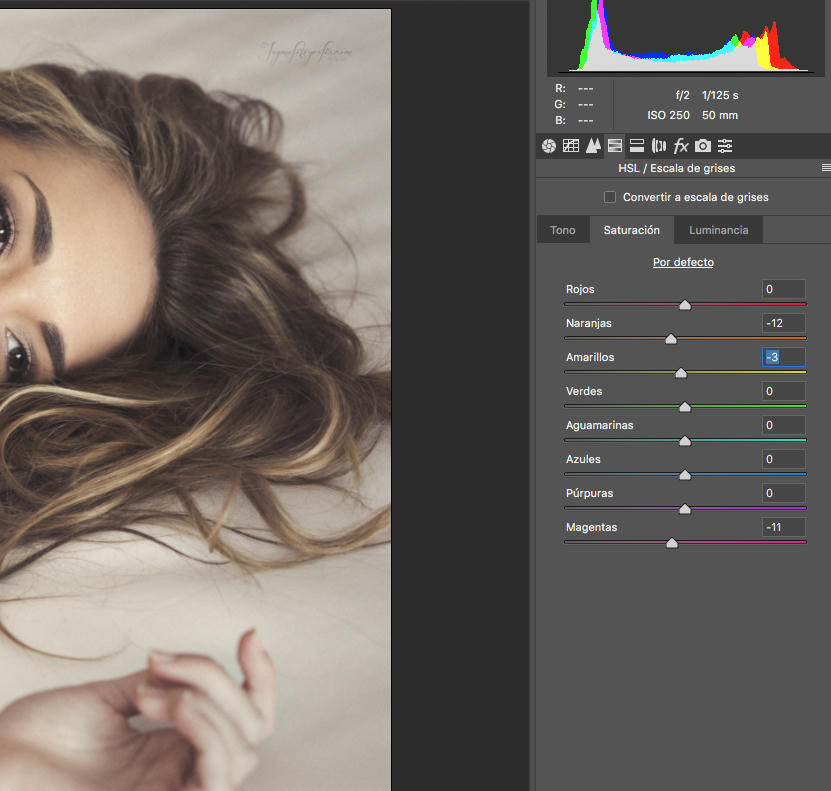Select the Saturación tab
Image resolution: width=831 pixels, height=791 pixels.
coord(632,230)
